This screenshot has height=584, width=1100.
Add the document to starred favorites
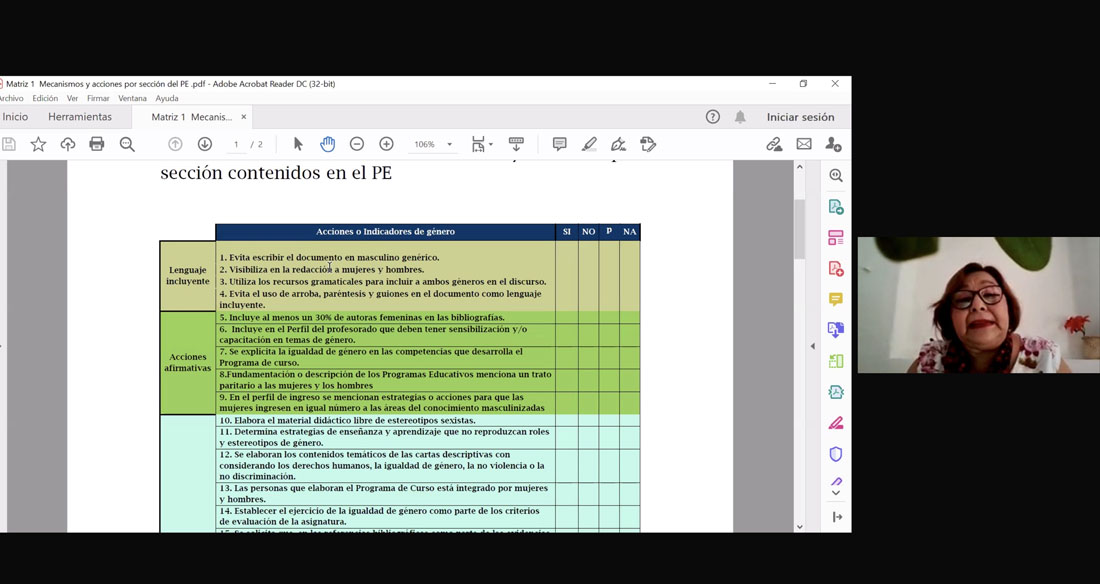[x=38, y=145]
